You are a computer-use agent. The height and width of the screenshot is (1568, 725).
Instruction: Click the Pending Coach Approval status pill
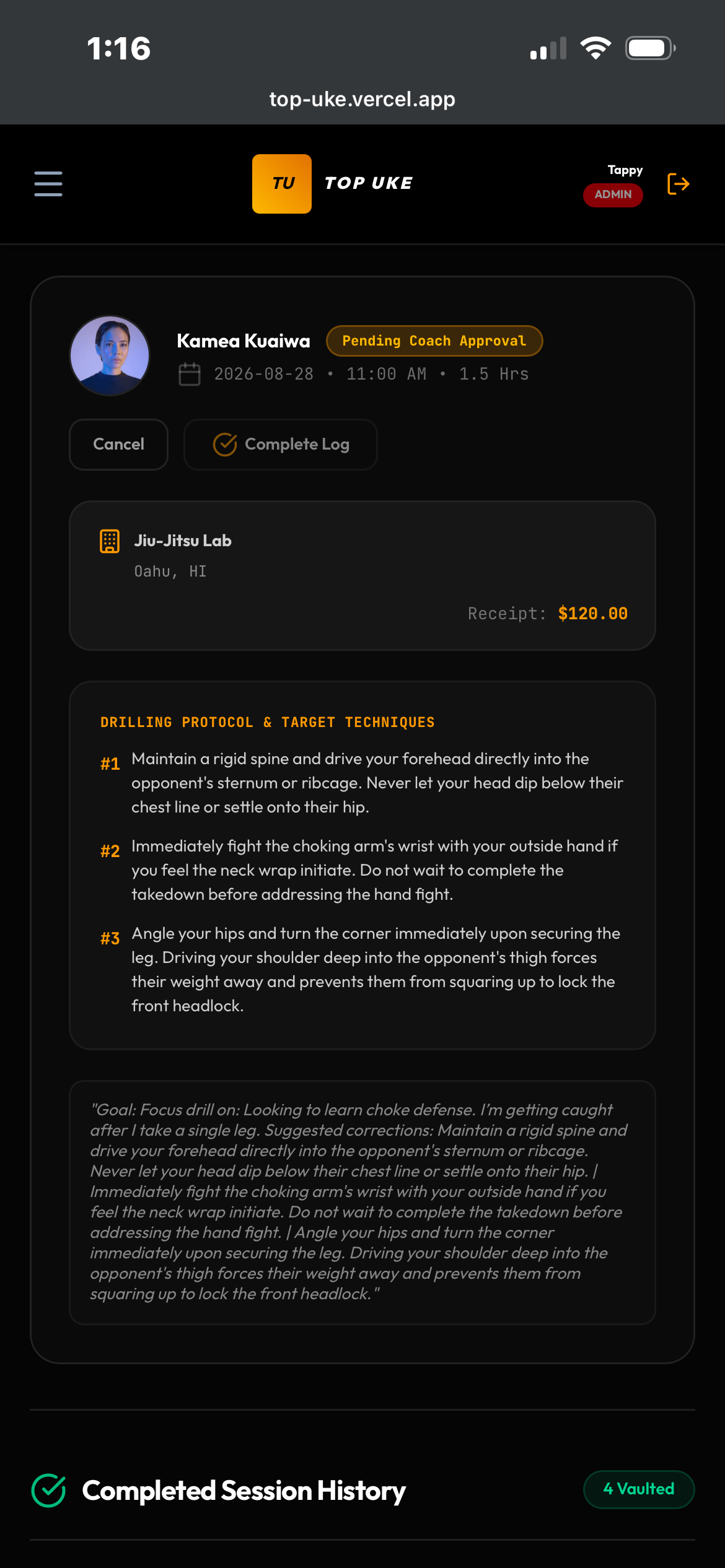click(x=434, y=341)
